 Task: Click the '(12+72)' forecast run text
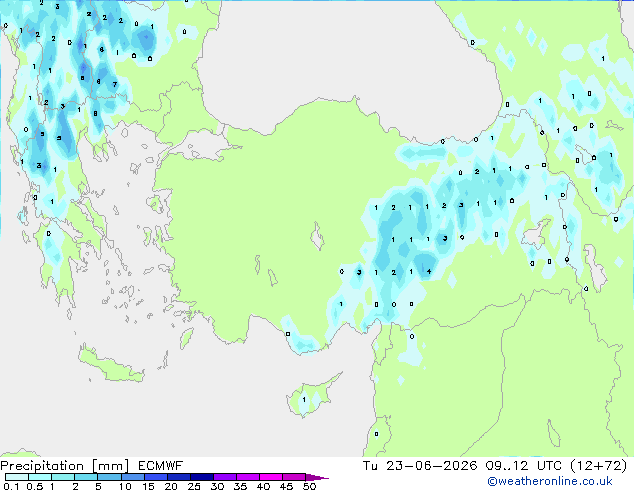[x=598, y=466]
